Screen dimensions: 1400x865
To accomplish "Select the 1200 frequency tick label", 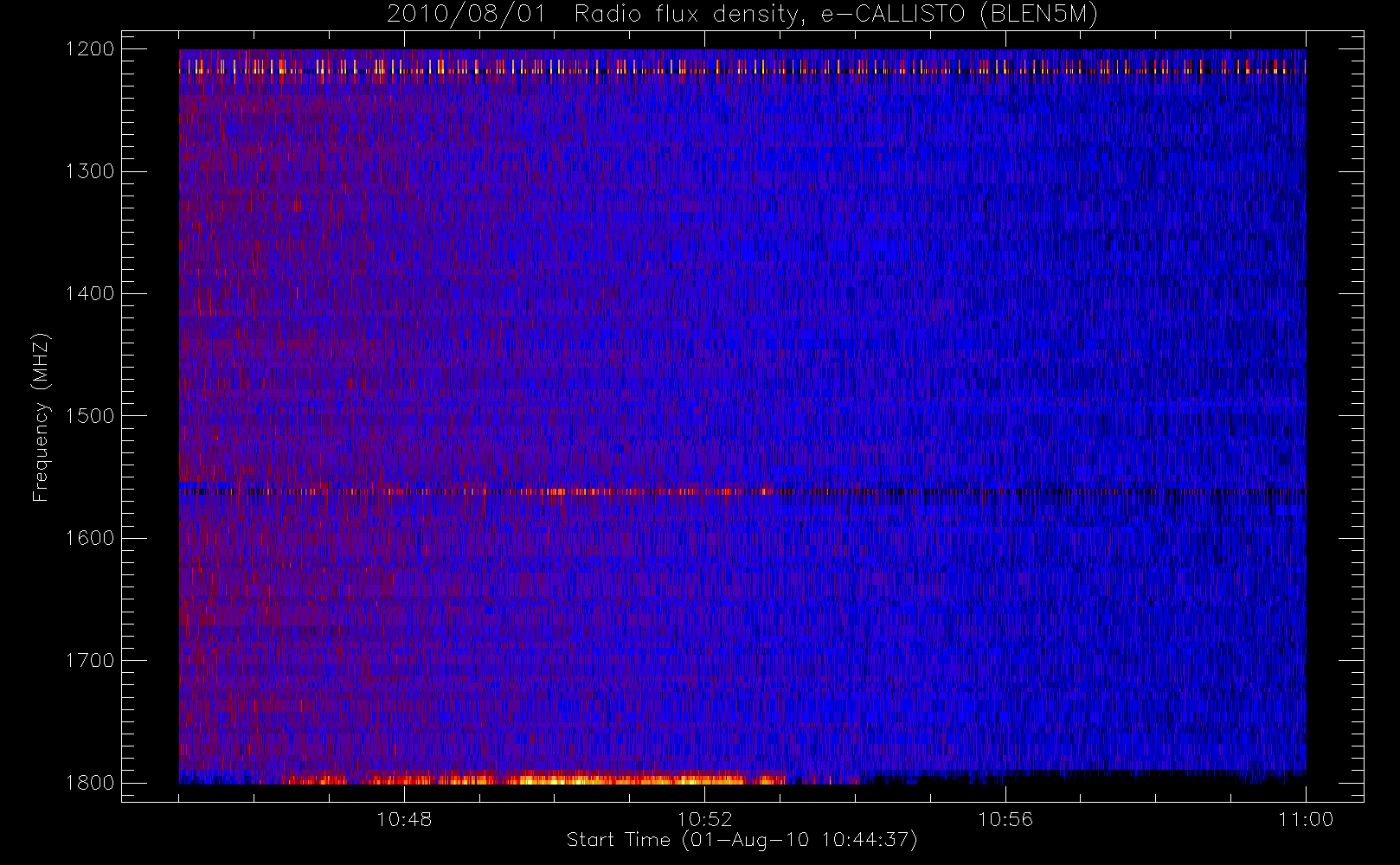I will [90, 49].
